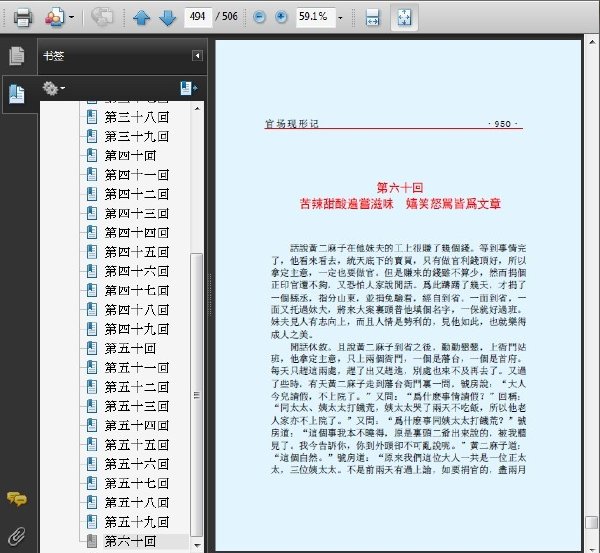Toggle fit full page view icon
The height and width of the screenshot is (553, 600).
pos(404,18)
